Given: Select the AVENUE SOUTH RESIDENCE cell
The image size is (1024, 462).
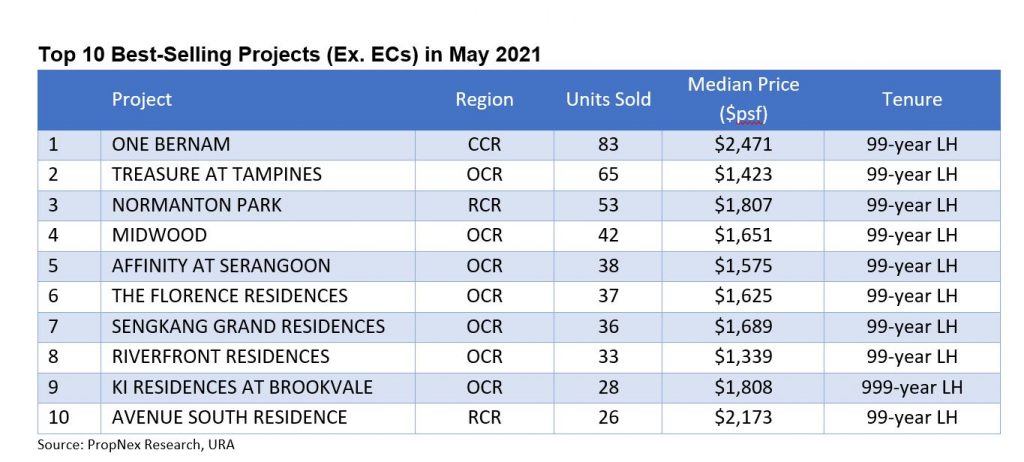Looking at the screenshot, I should pos(229,417).
